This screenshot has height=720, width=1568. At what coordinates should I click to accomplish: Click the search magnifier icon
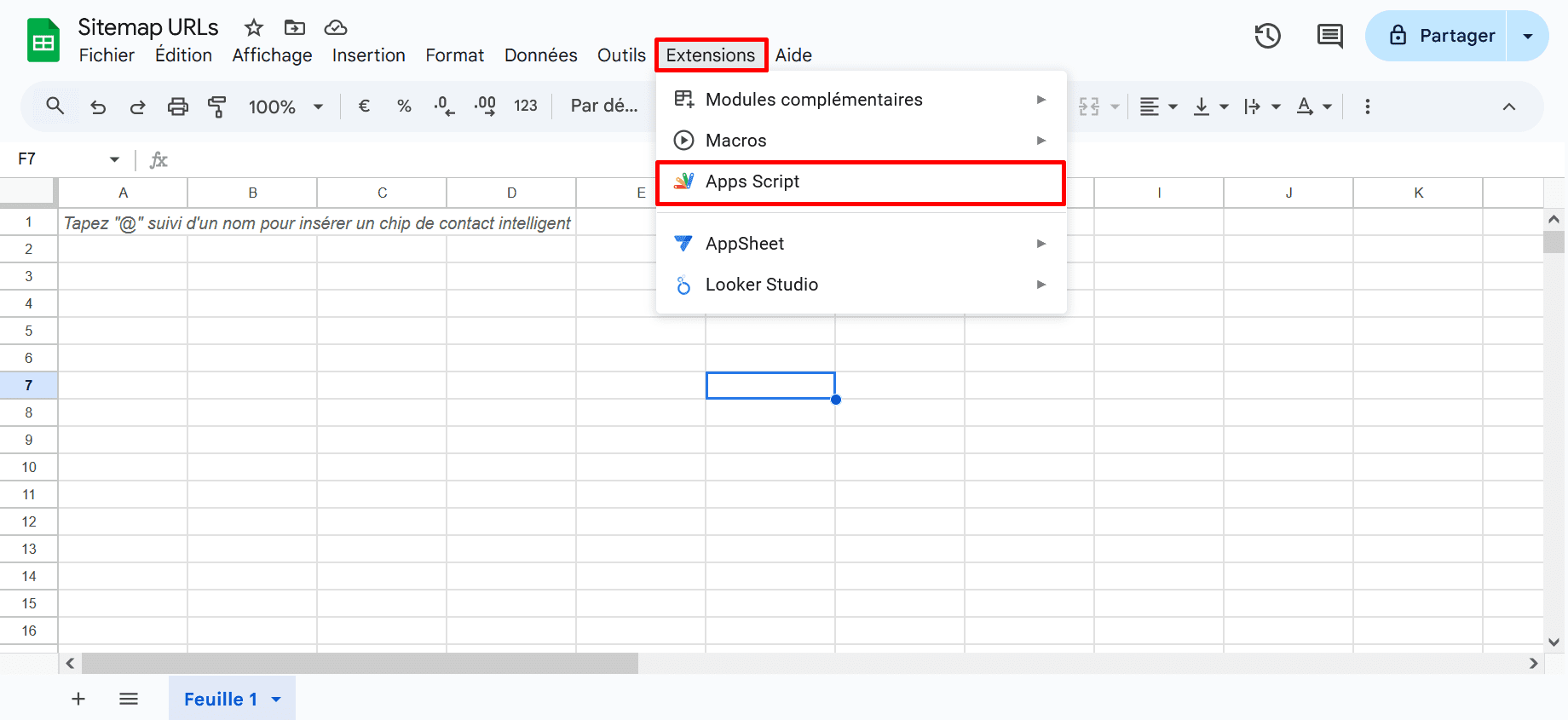click(x=55, y=107)
